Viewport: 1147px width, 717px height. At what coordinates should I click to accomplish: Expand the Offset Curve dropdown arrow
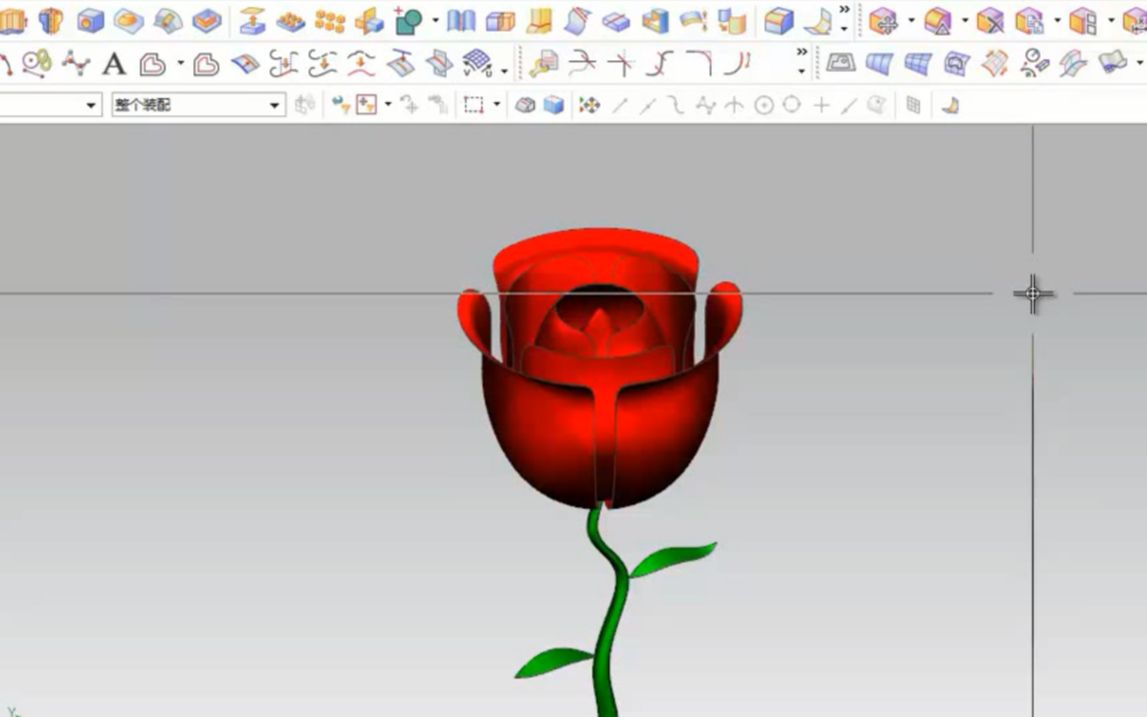181,64
